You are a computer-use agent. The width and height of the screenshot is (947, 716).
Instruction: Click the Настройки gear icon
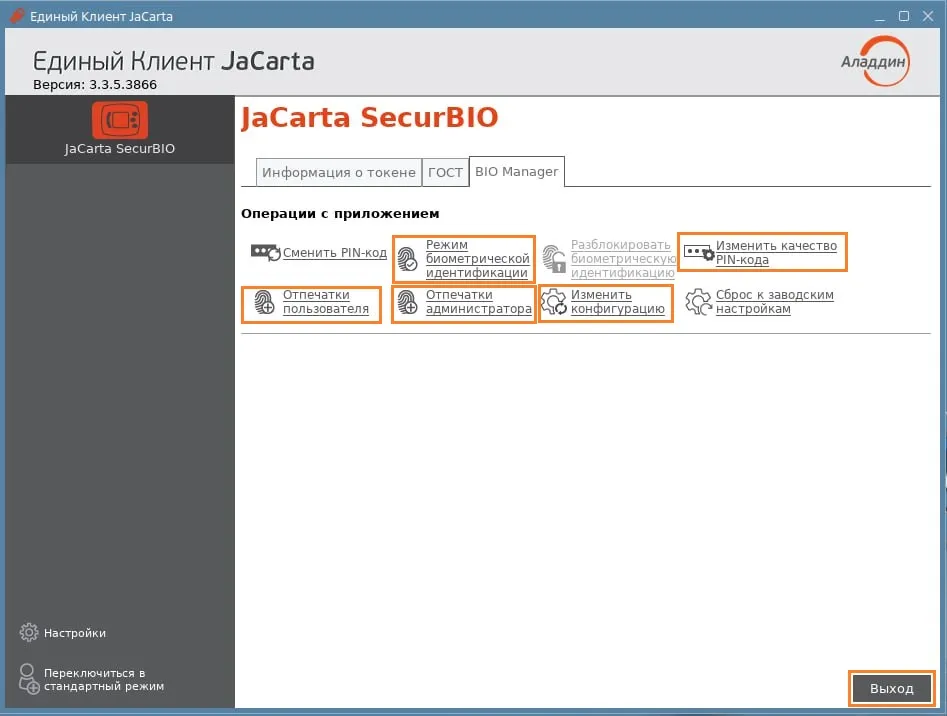coord(28,633)
